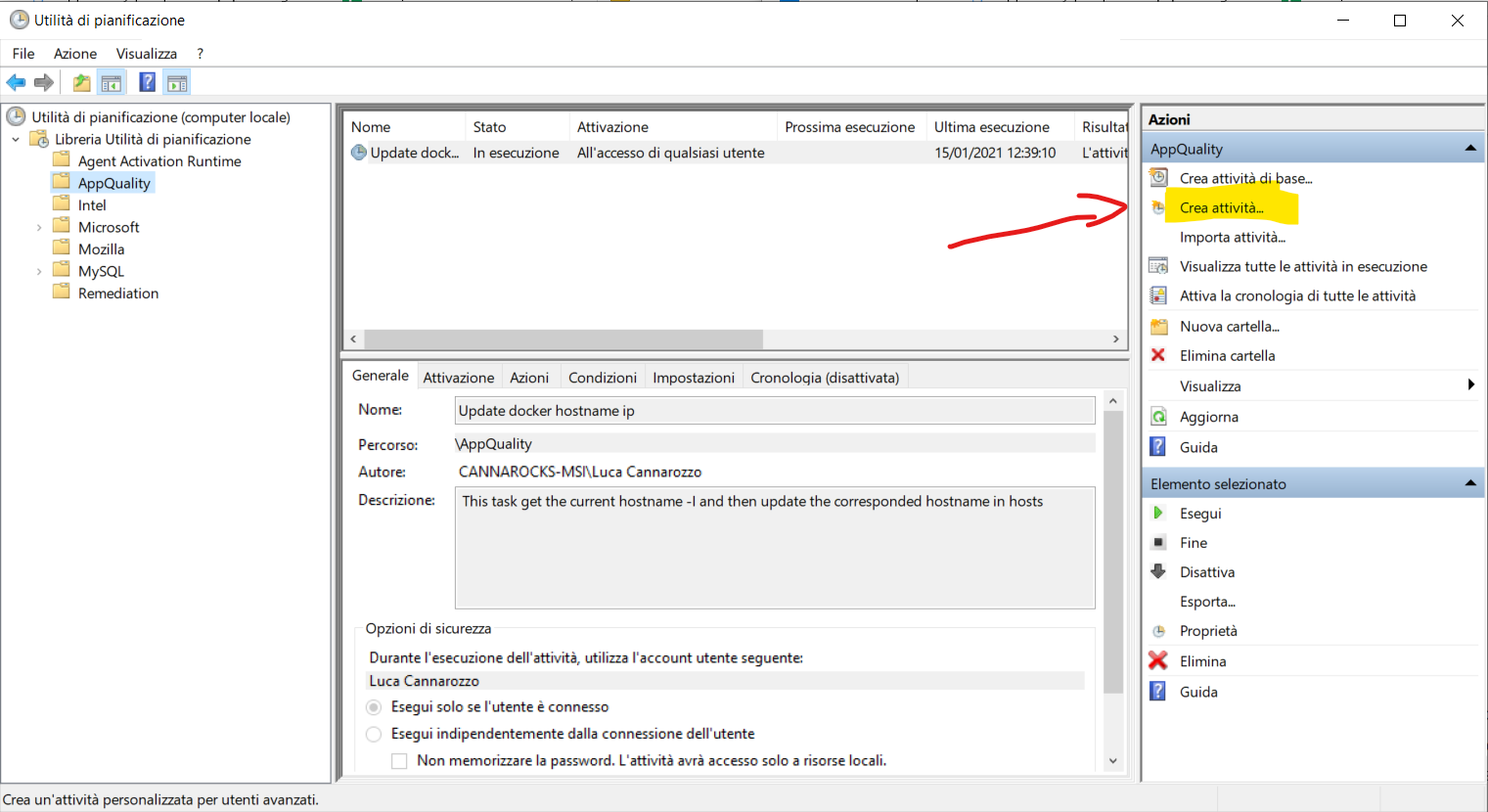Select the Remediation folder in tree
Image resolution: width=1488 pixels, height=812 pixels.
pyautogui.click(x=117, y=293)
